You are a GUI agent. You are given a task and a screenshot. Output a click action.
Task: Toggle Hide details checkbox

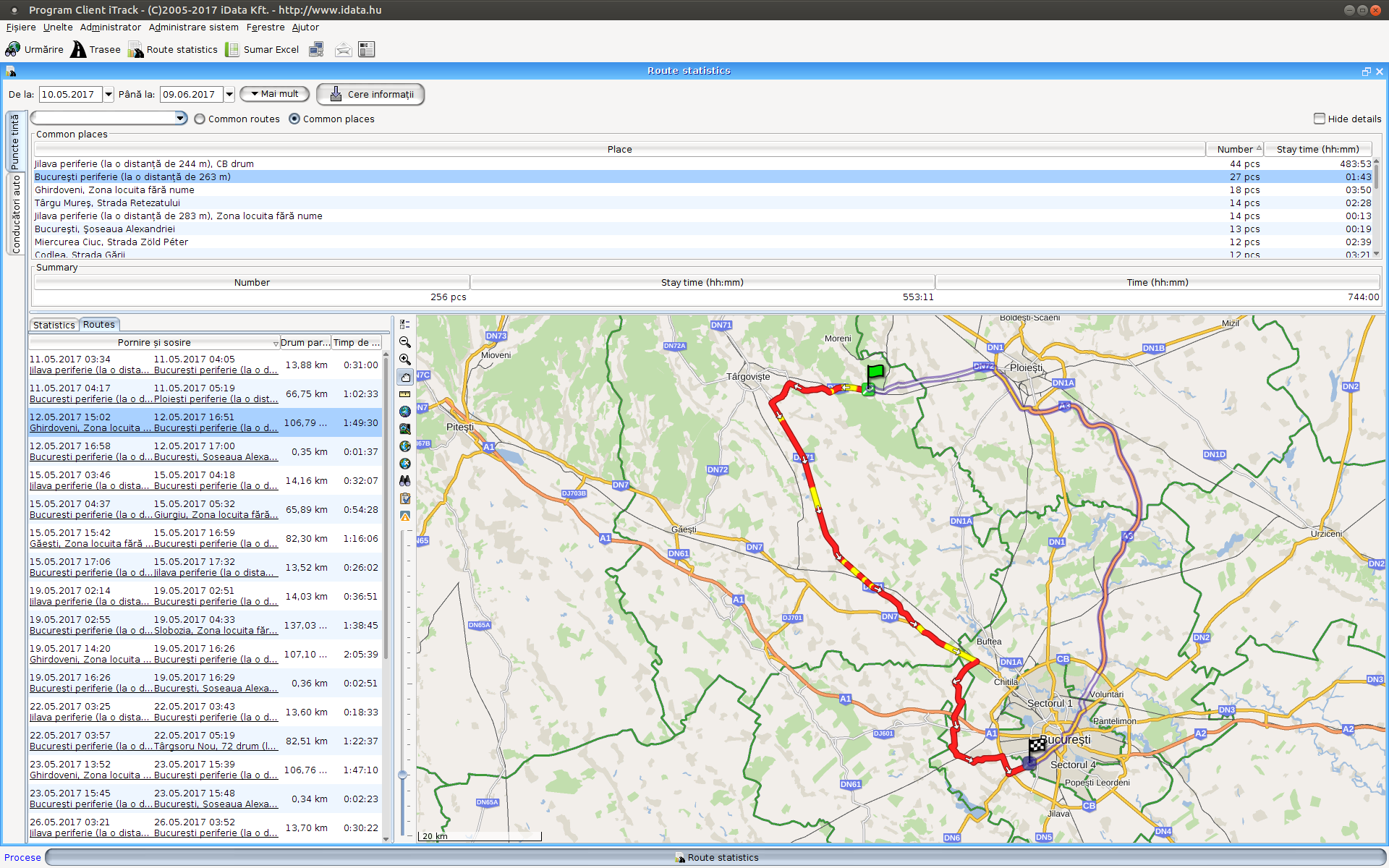[x=1320, y=119]
